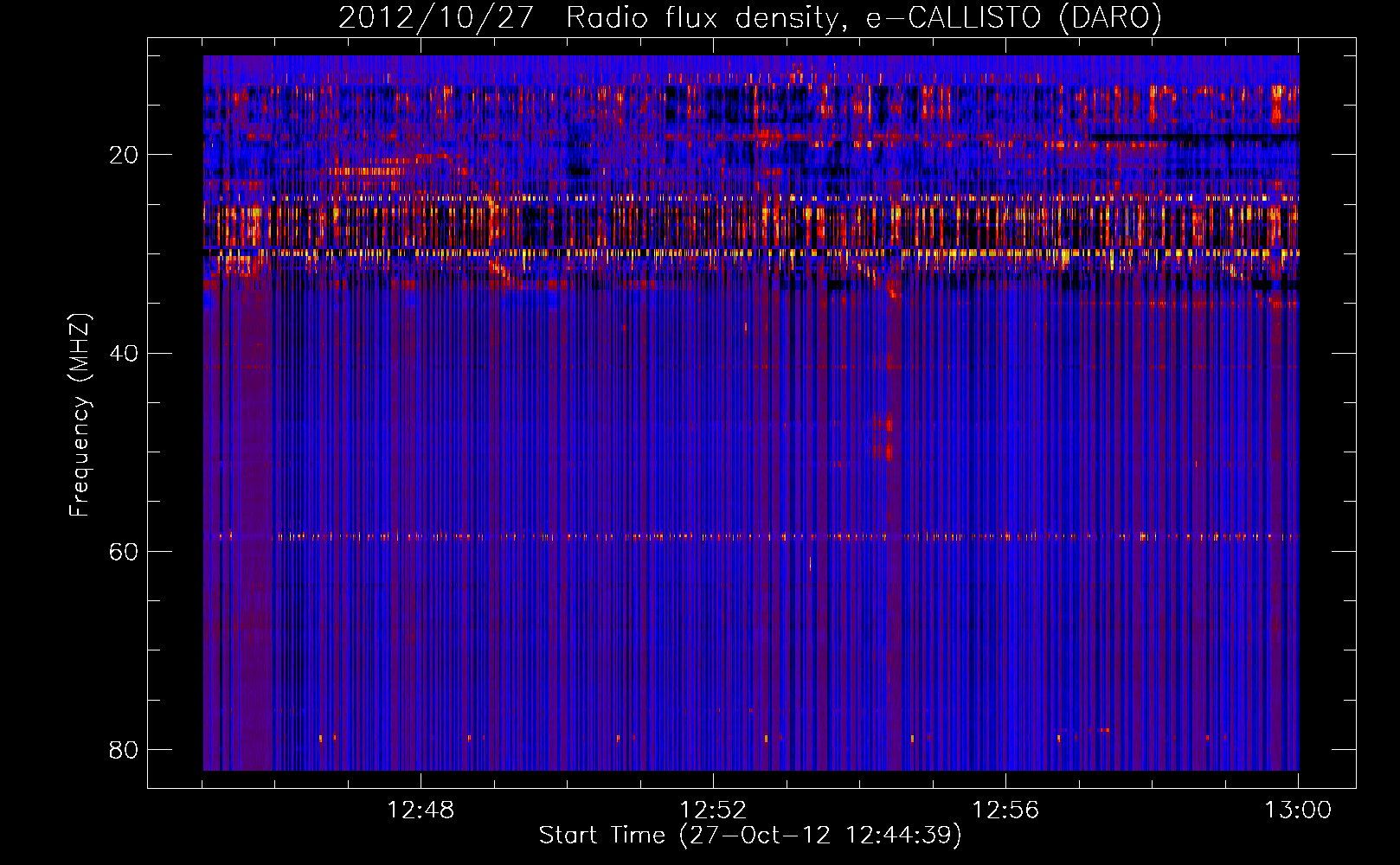Image resolution: width=1400 pixels, height=865 pixels.
Task: Click the 'Frequency (MHZ)' axis label
Action: (x=79, y=415)
